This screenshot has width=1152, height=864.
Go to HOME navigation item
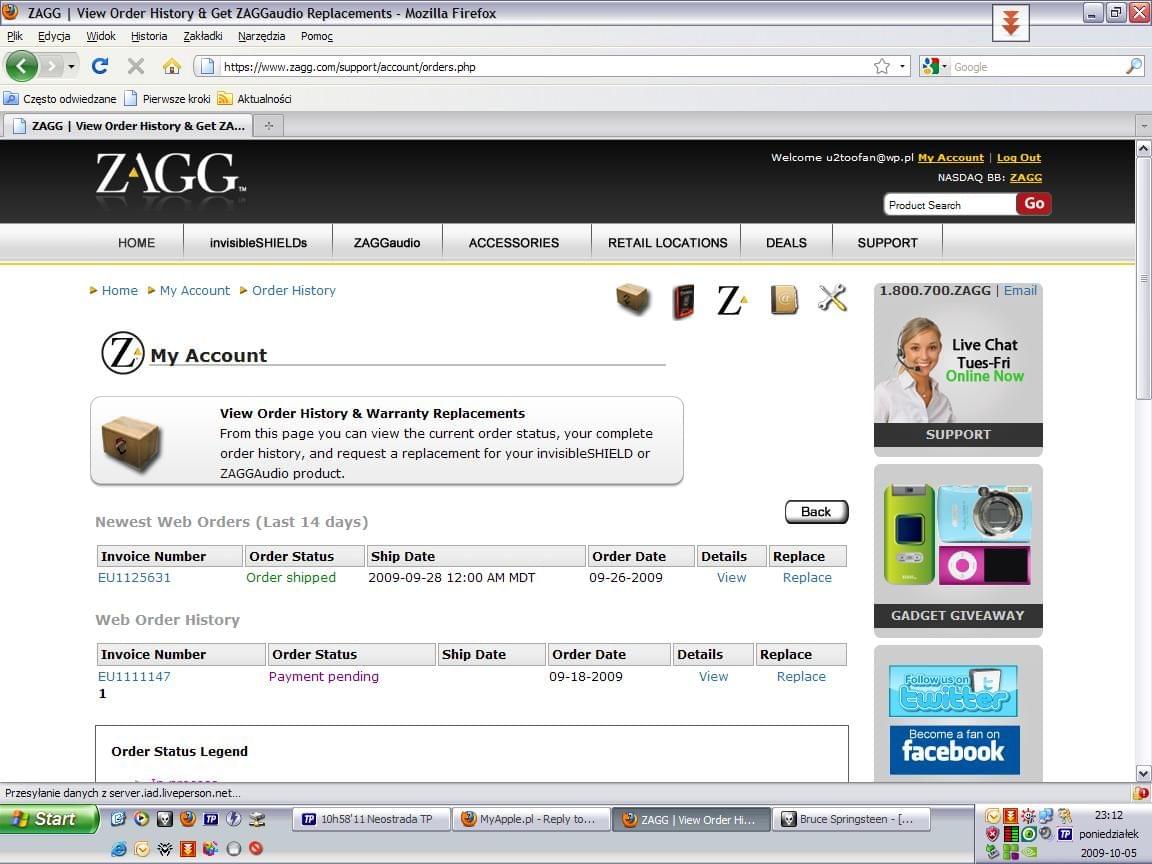click(x=137, y=242)
